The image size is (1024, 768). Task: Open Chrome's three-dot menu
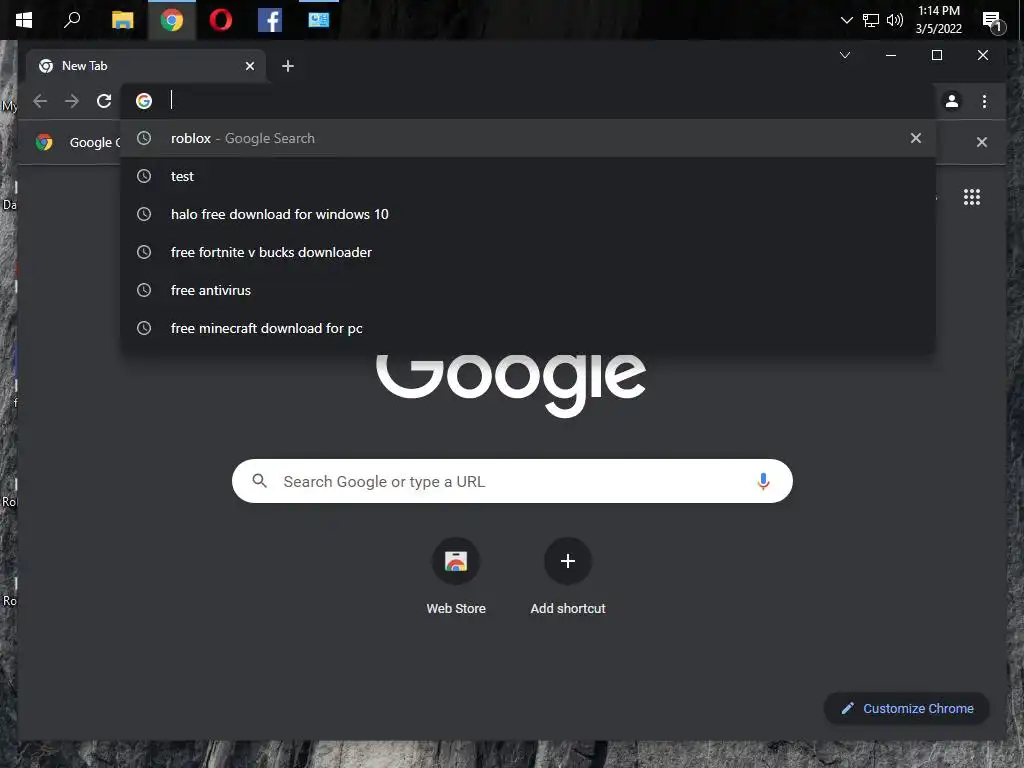(x=984, y=101)
